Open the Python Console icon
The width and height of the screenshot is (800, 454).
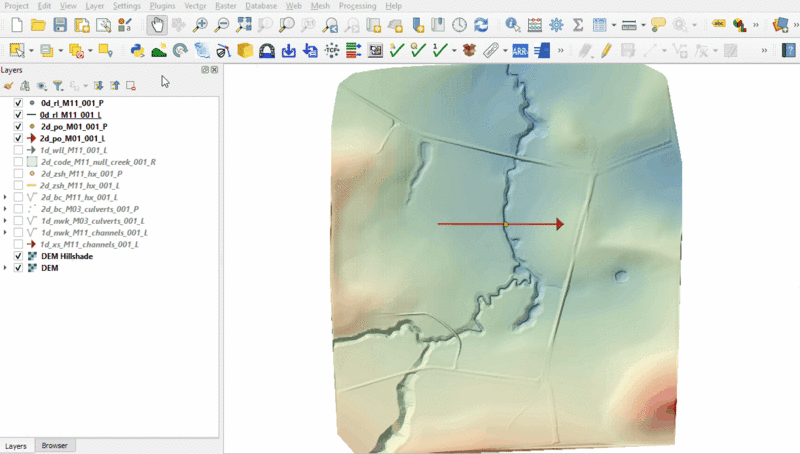tap(138, 49)
